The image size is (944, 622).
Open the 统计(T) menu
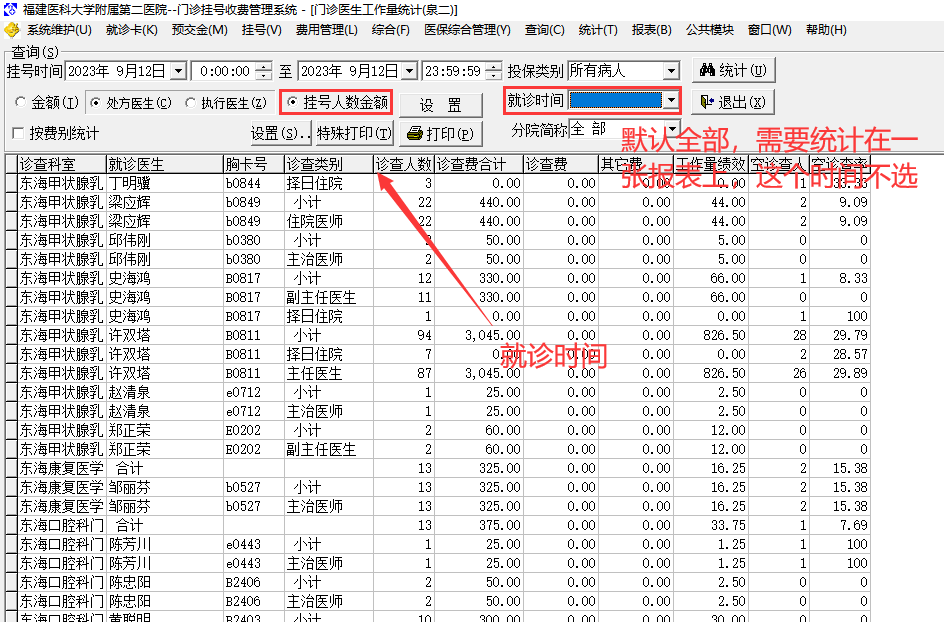tap(598, 30)
